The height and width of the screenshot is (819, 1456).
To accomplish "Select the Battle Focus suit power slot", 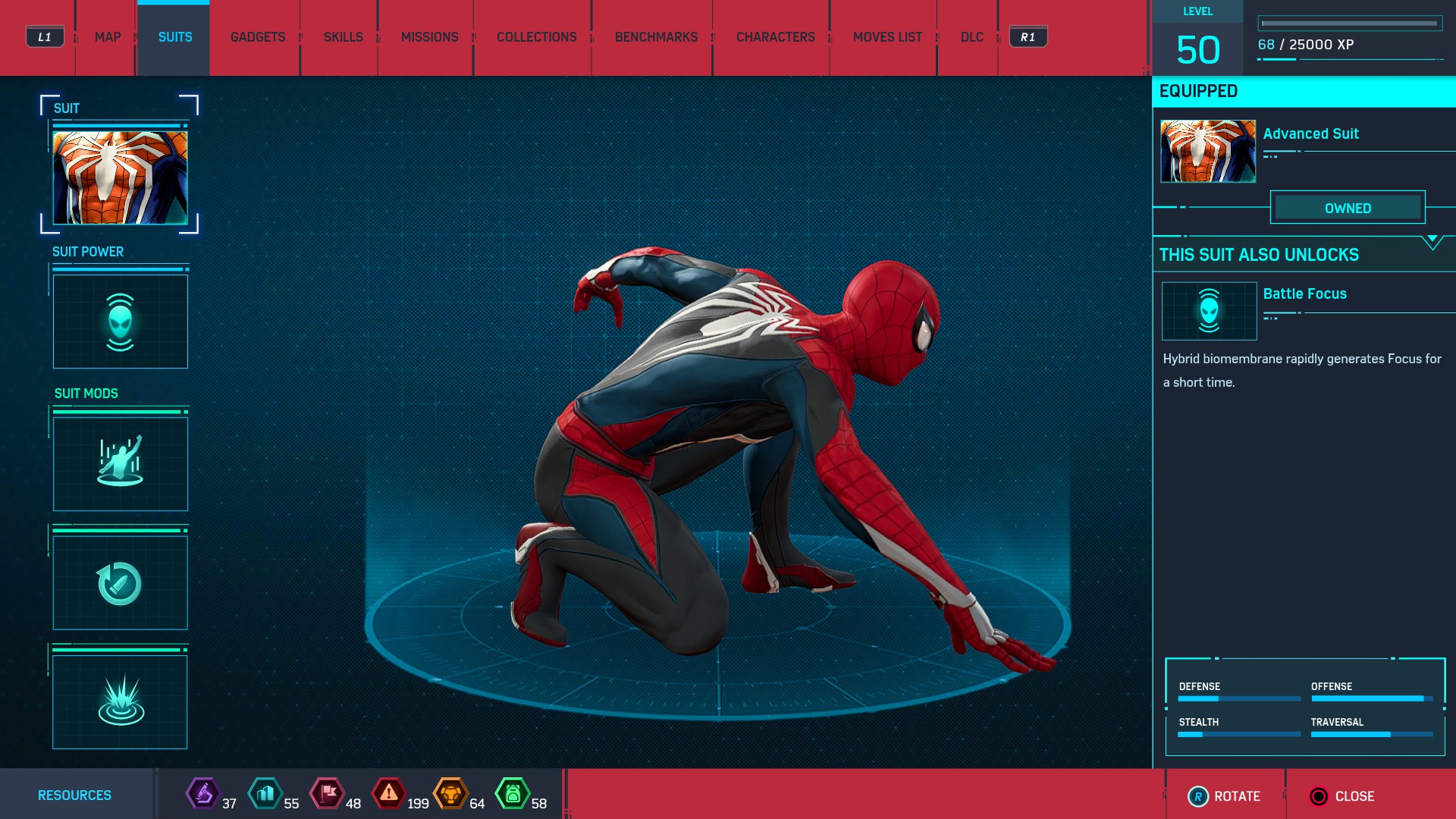I will point(120,322).
